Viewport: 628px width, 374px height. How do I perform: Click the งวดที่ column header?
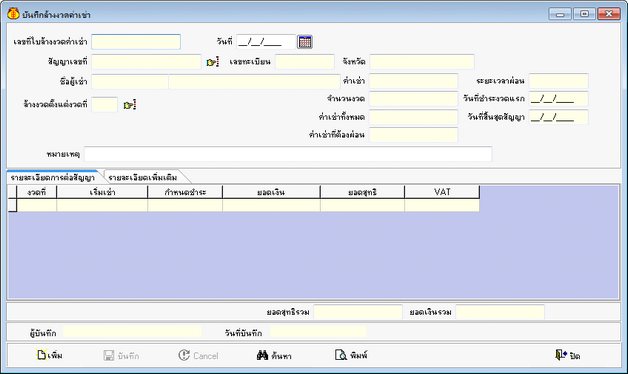click(x=36, y=192)
